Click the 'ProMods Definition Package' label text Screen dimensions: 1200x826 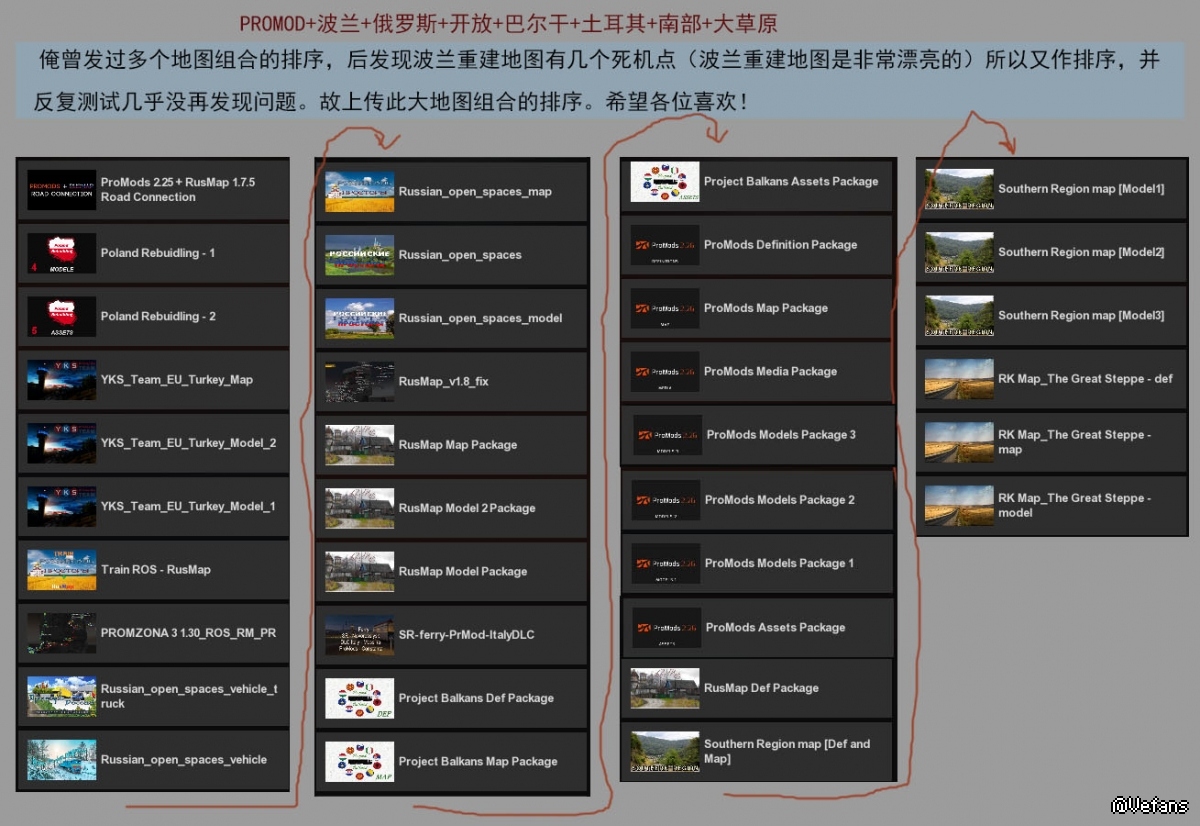(781, 245)
